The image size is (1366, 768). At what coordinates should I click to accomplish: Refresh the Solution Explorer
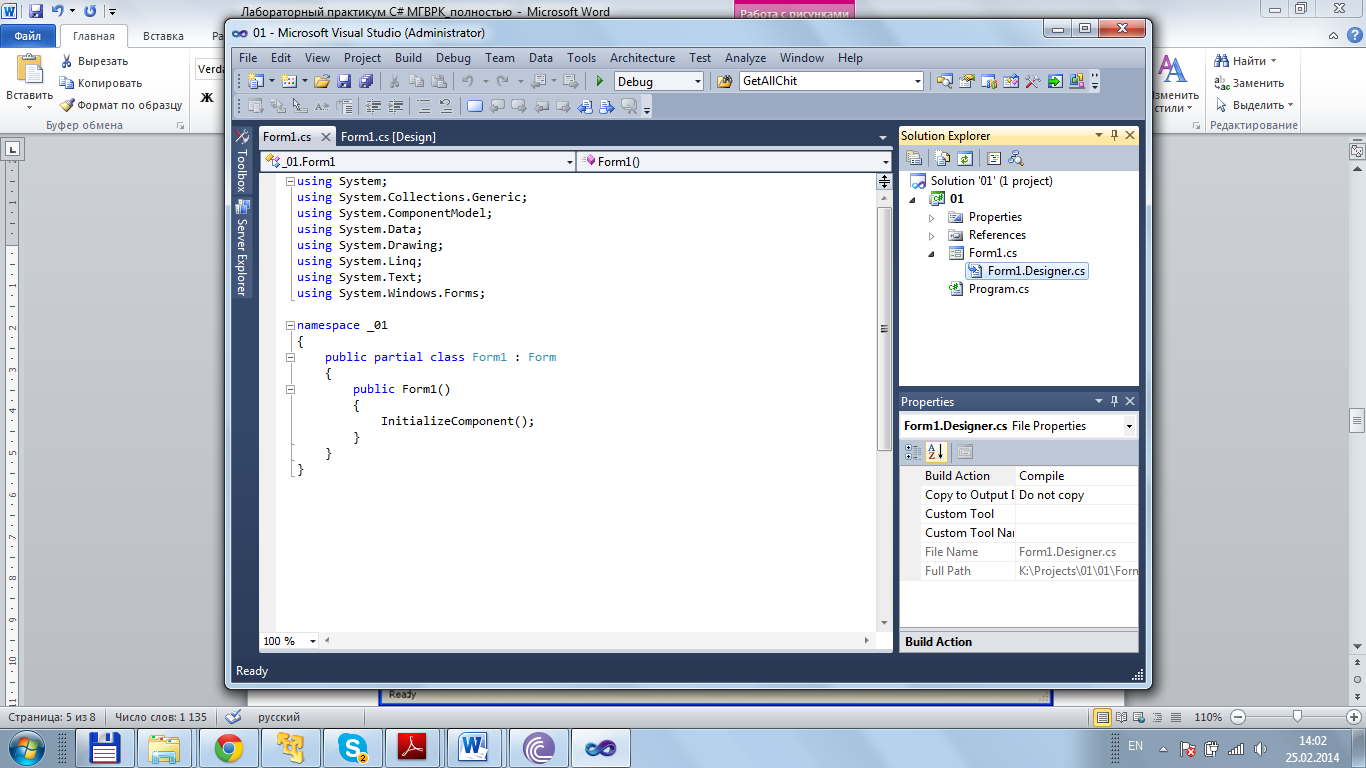[964, 158]
